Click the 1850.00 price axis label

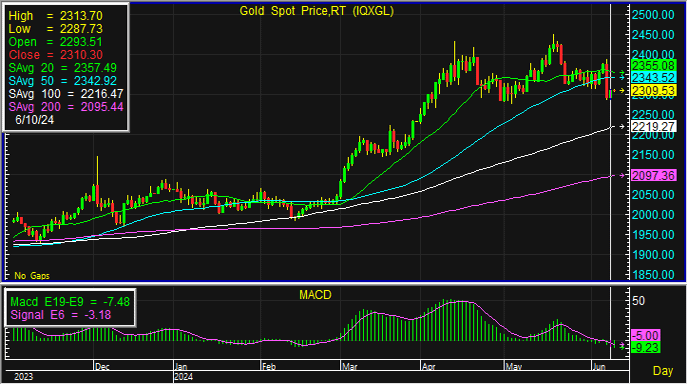pyautogui.click(x=653, y=275)
